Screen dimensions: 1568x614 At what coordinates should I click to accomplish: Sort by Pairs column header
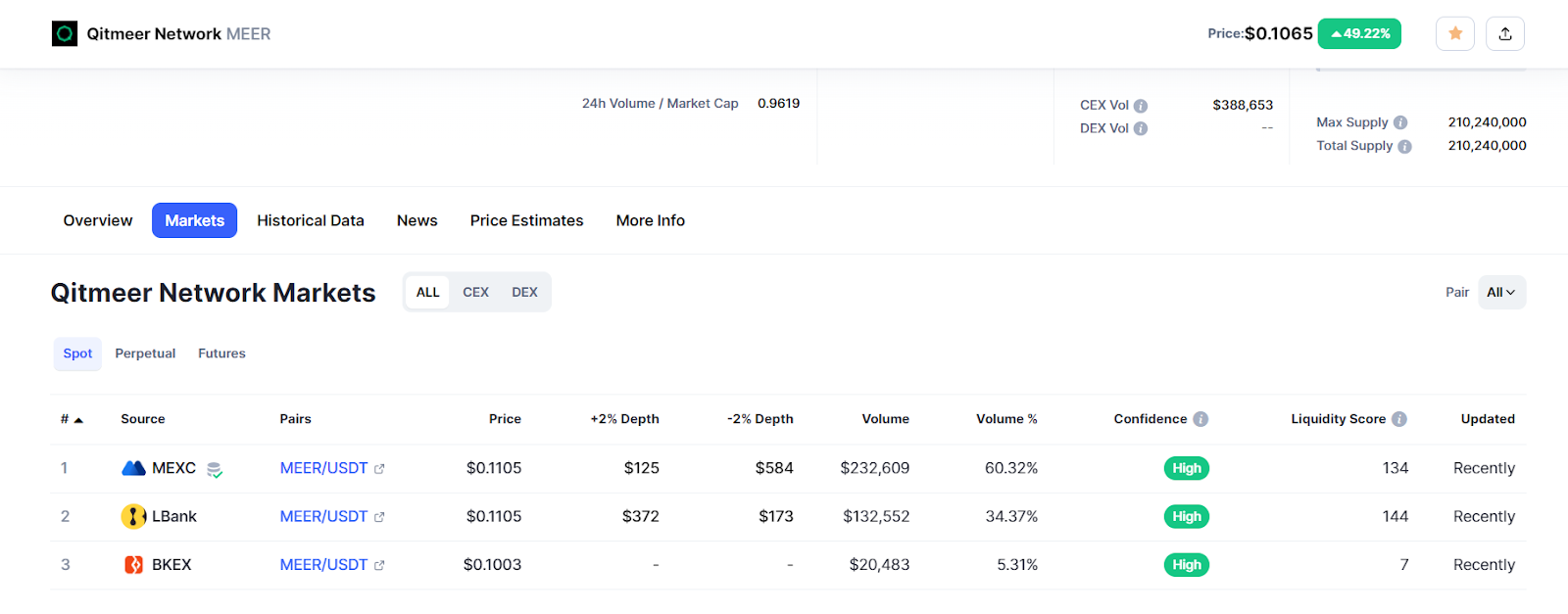[x=295, y=419]
